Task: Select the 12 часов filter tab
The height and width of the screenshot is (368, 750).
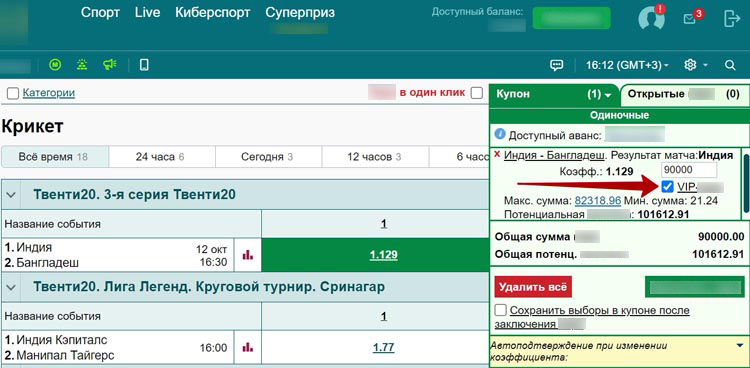Action: pos(375,156)
